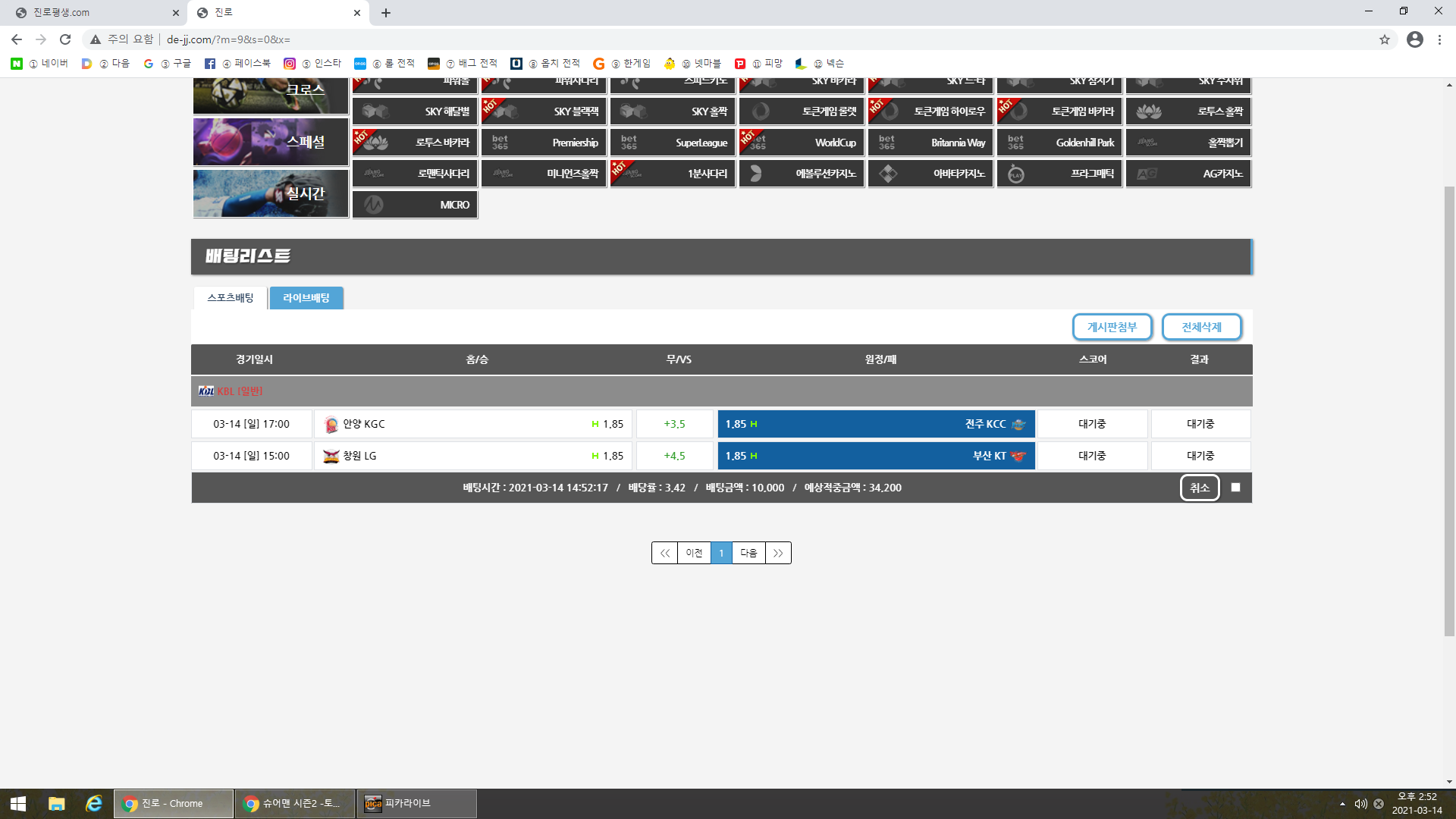Open the Instagram bookmark icon

290,64
